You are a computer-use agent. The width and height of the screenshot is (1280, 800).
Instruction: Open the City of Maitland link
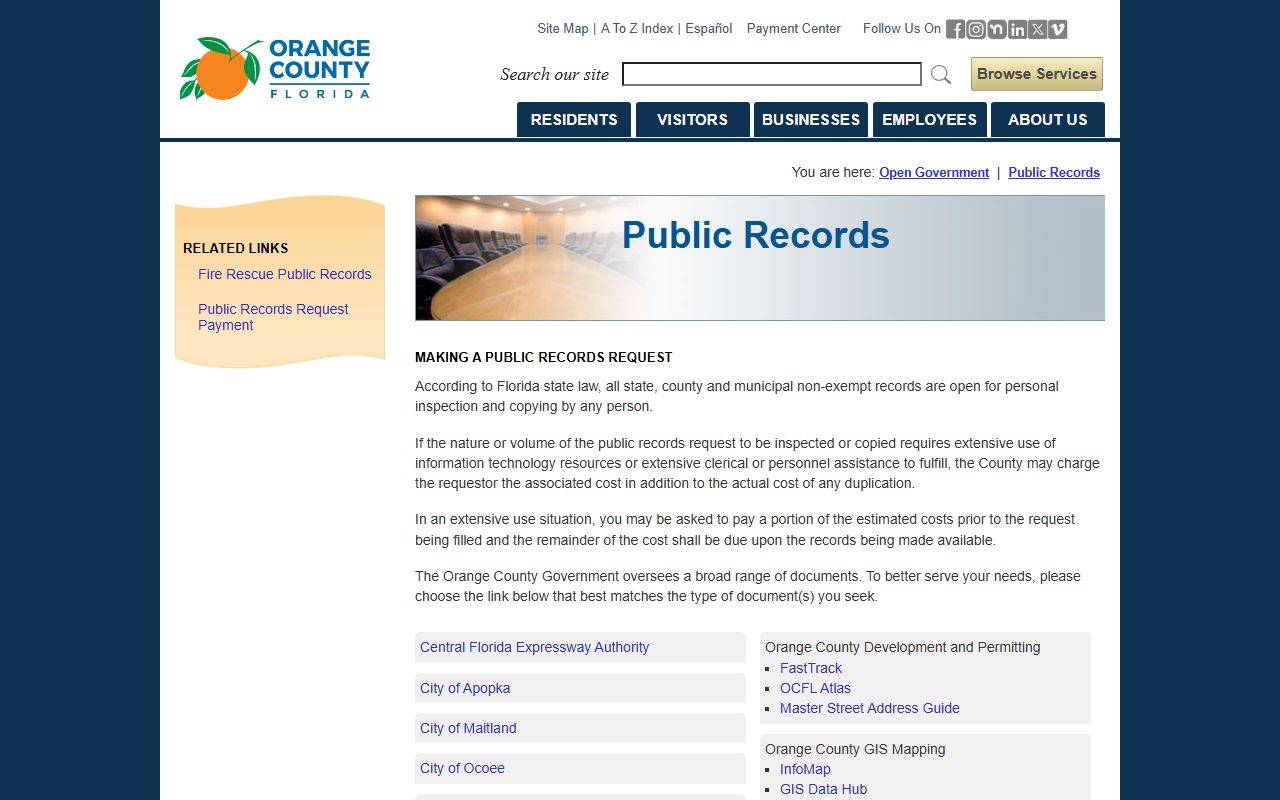[x=468, y=728]
